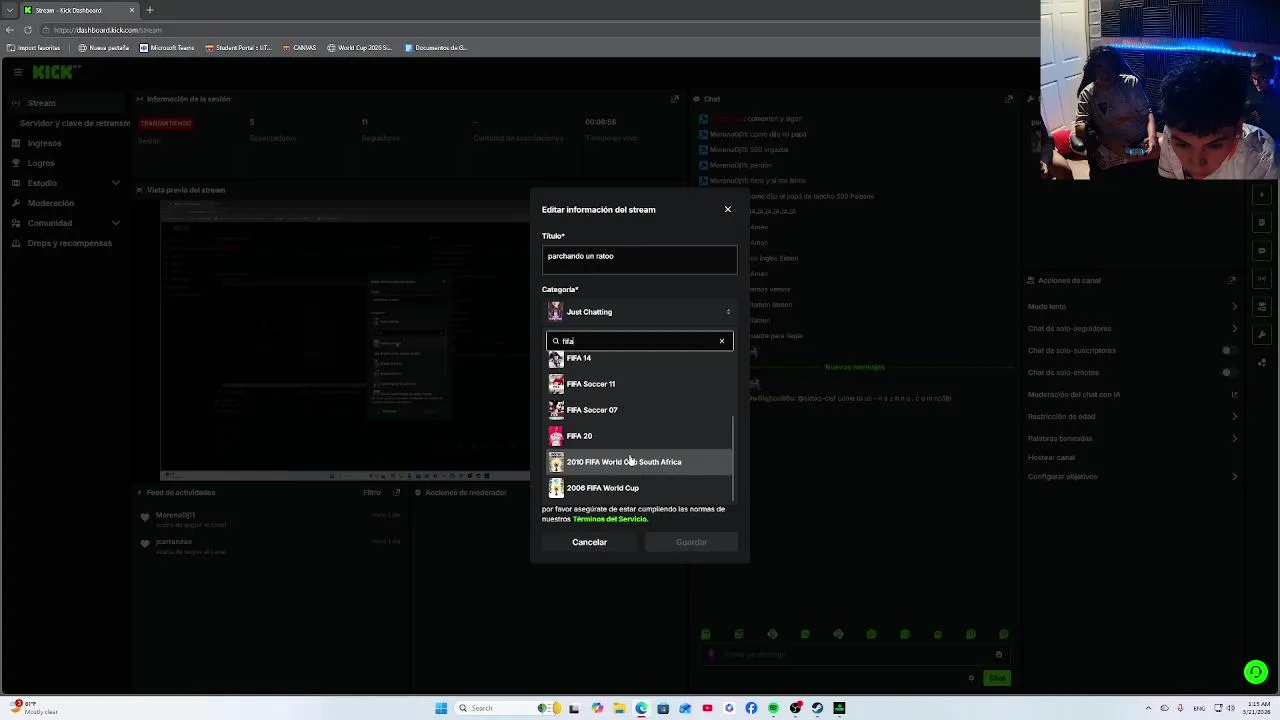The image size is (1280, 720).
Task: Select FIFA Soccer 07 category
Action: [640, 410]
